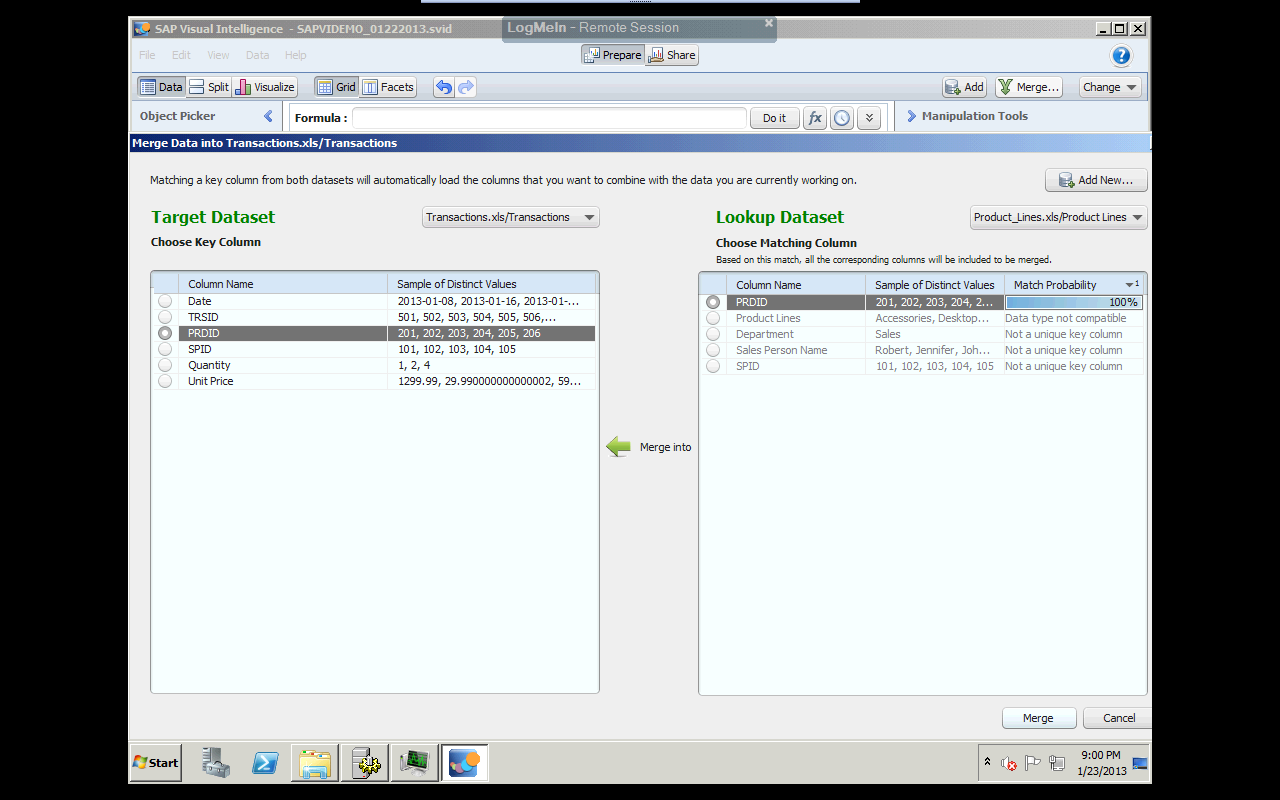Click the Add toolbar button
The width and height of the screenshot is (1280, 800).
(x=965, y=87)
